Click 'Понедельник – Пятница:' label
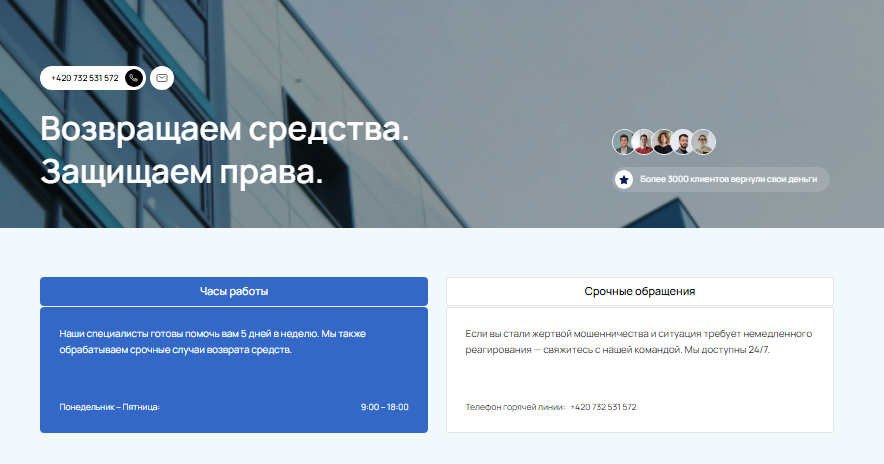The image size is (884, 464). tap(109, 407)
